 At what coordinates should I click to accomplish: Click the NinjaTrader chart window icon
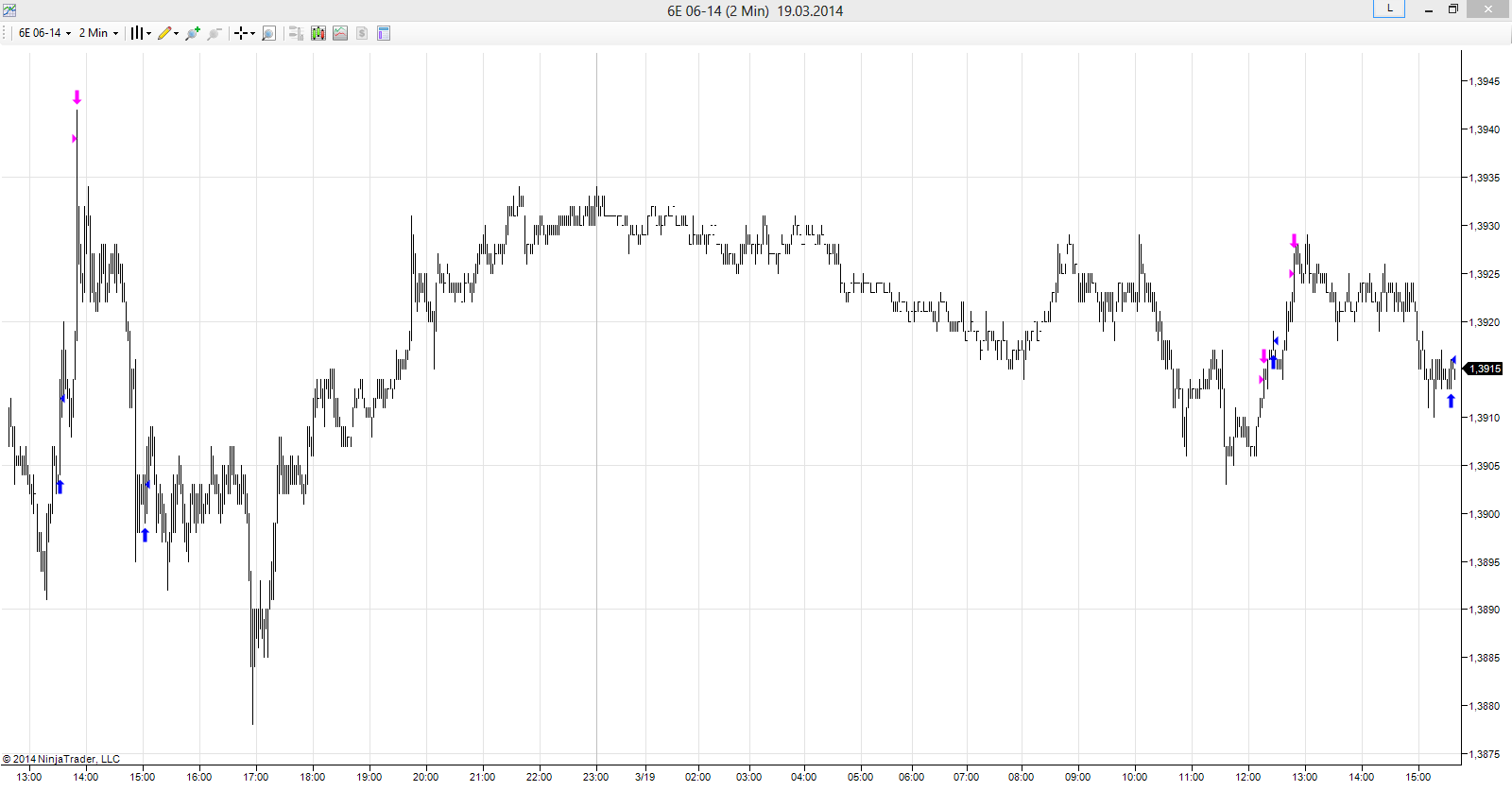[9, 10]
